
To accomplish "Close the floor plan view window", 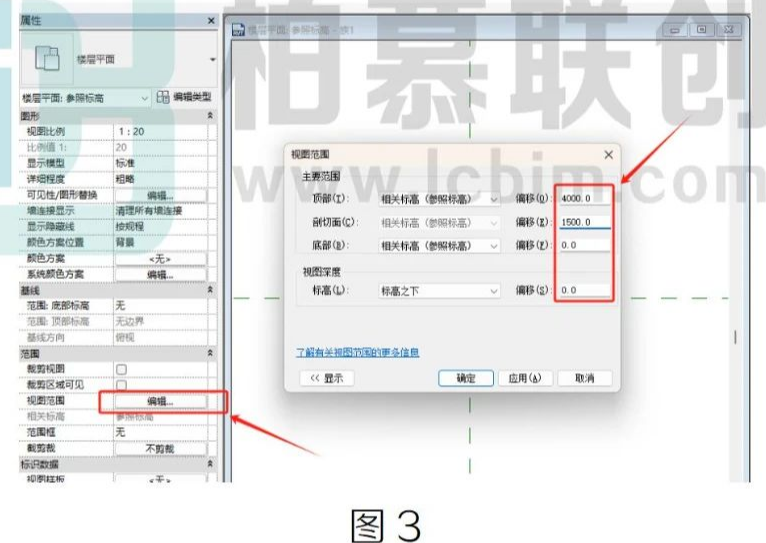I will pos(729,30).
